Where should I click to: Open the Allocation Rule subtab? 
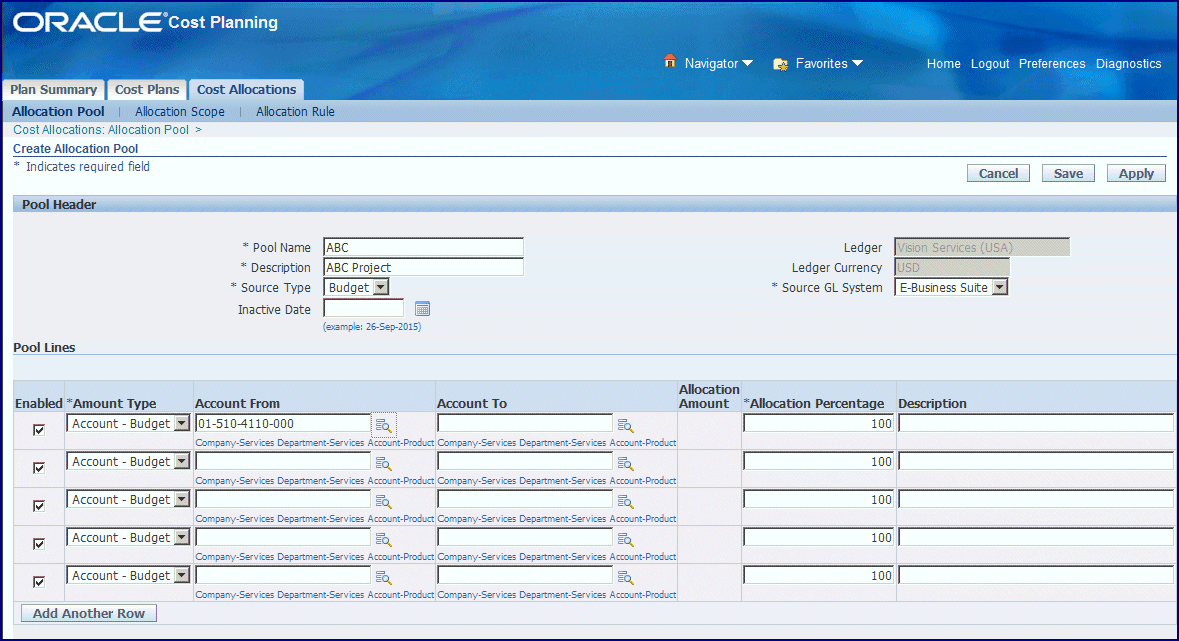tap(296, 111)
